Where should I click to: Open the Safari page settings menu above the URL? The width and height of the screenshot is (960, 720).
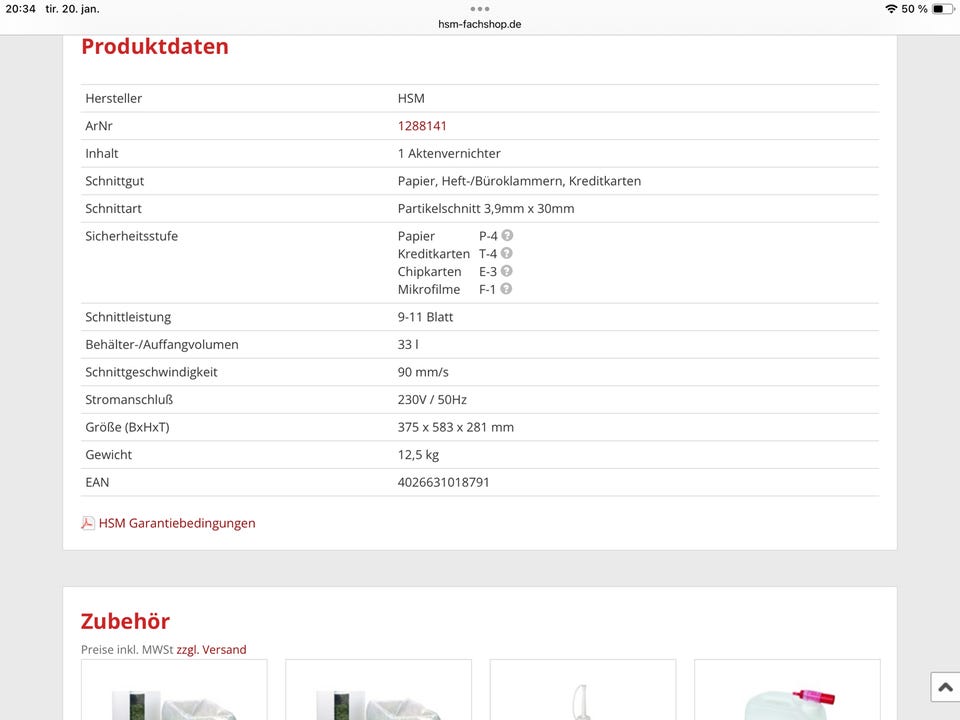[x=480, y=10]
